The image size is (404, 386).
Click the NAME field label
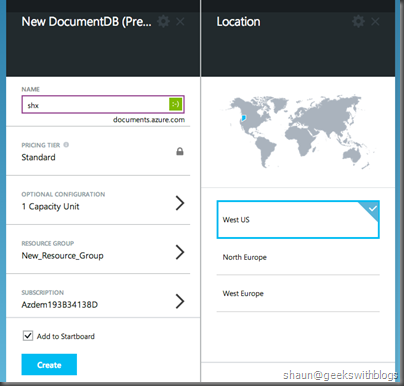coord(31,89)
